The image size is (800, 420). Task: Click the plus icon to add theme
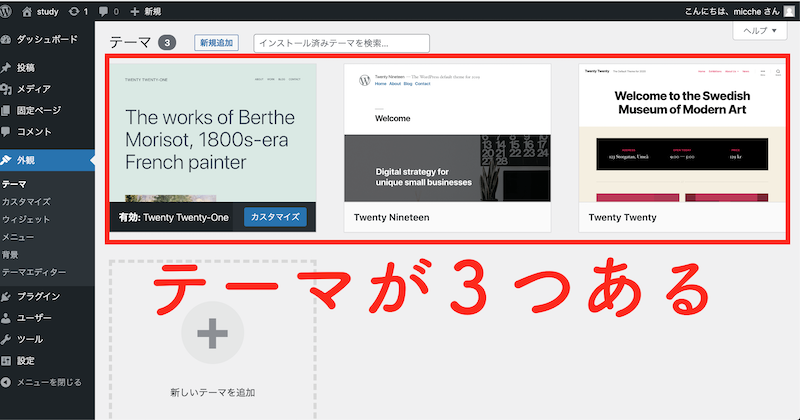tap(213, 333)
